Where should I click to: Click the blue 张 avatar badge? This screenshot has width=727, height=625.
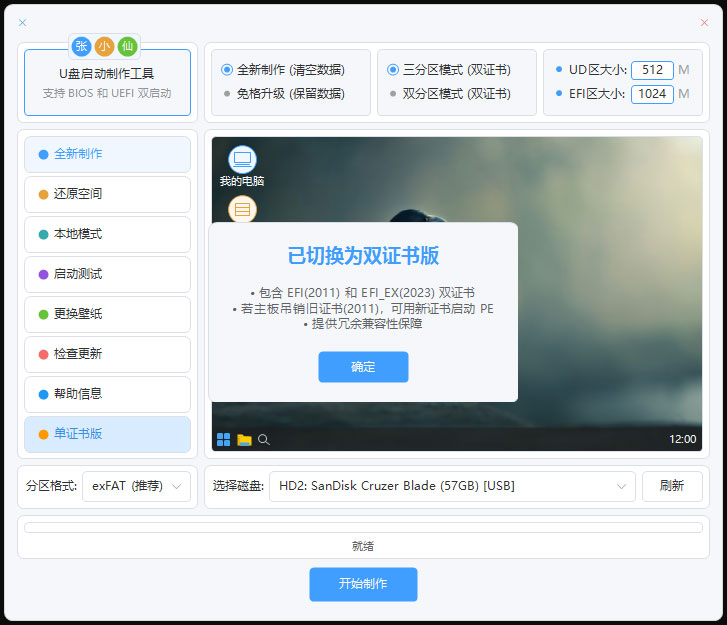[82, 47]
